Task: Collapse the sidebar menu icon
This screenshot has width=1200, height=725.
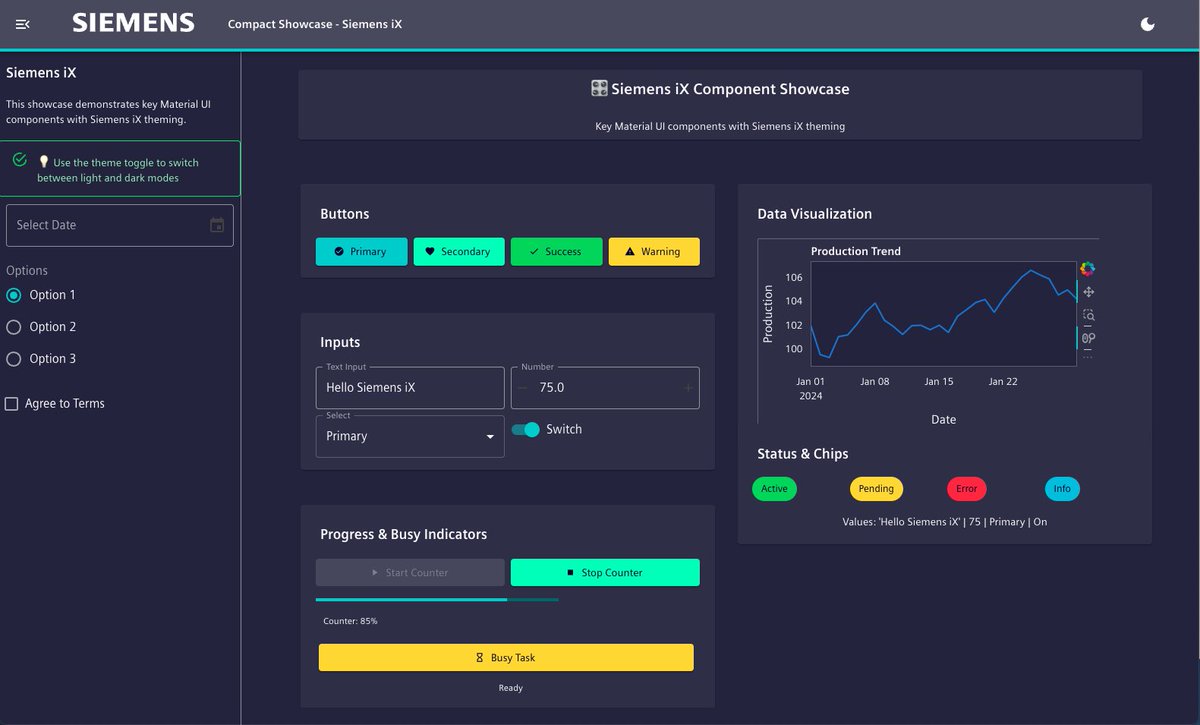Action: 23,24
